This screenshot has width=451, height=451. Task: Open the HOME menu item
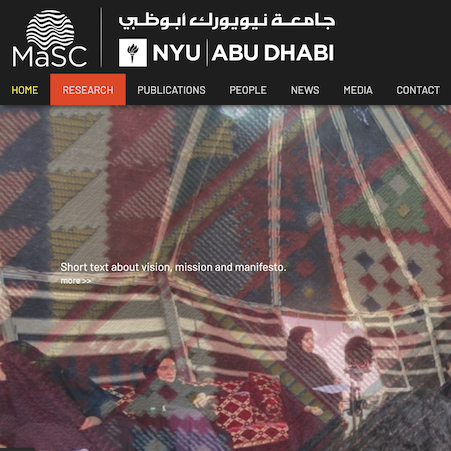click(x=25, y=90)
